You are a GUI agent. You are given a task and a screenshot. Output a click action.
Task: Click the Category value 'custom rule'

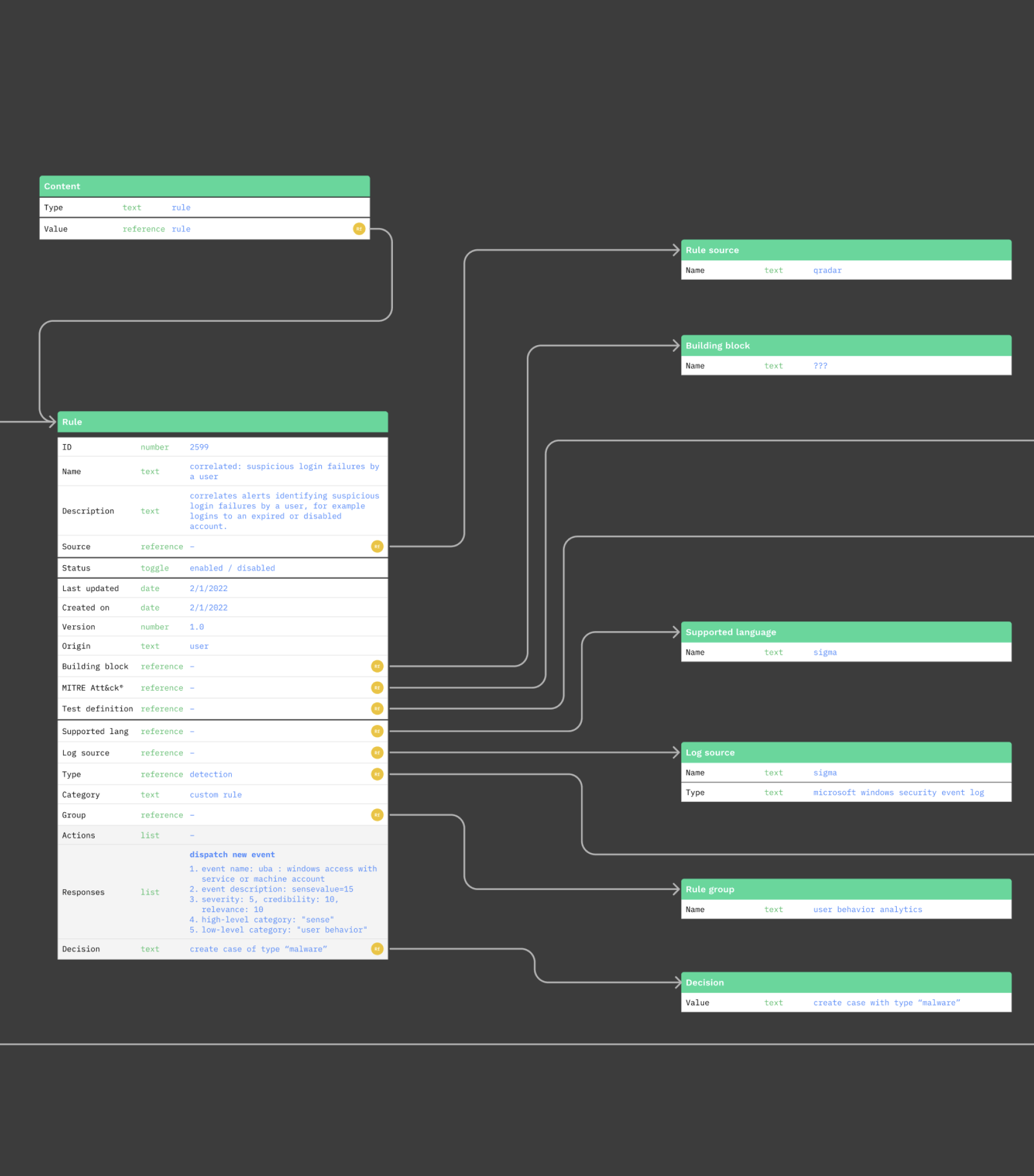216,794
